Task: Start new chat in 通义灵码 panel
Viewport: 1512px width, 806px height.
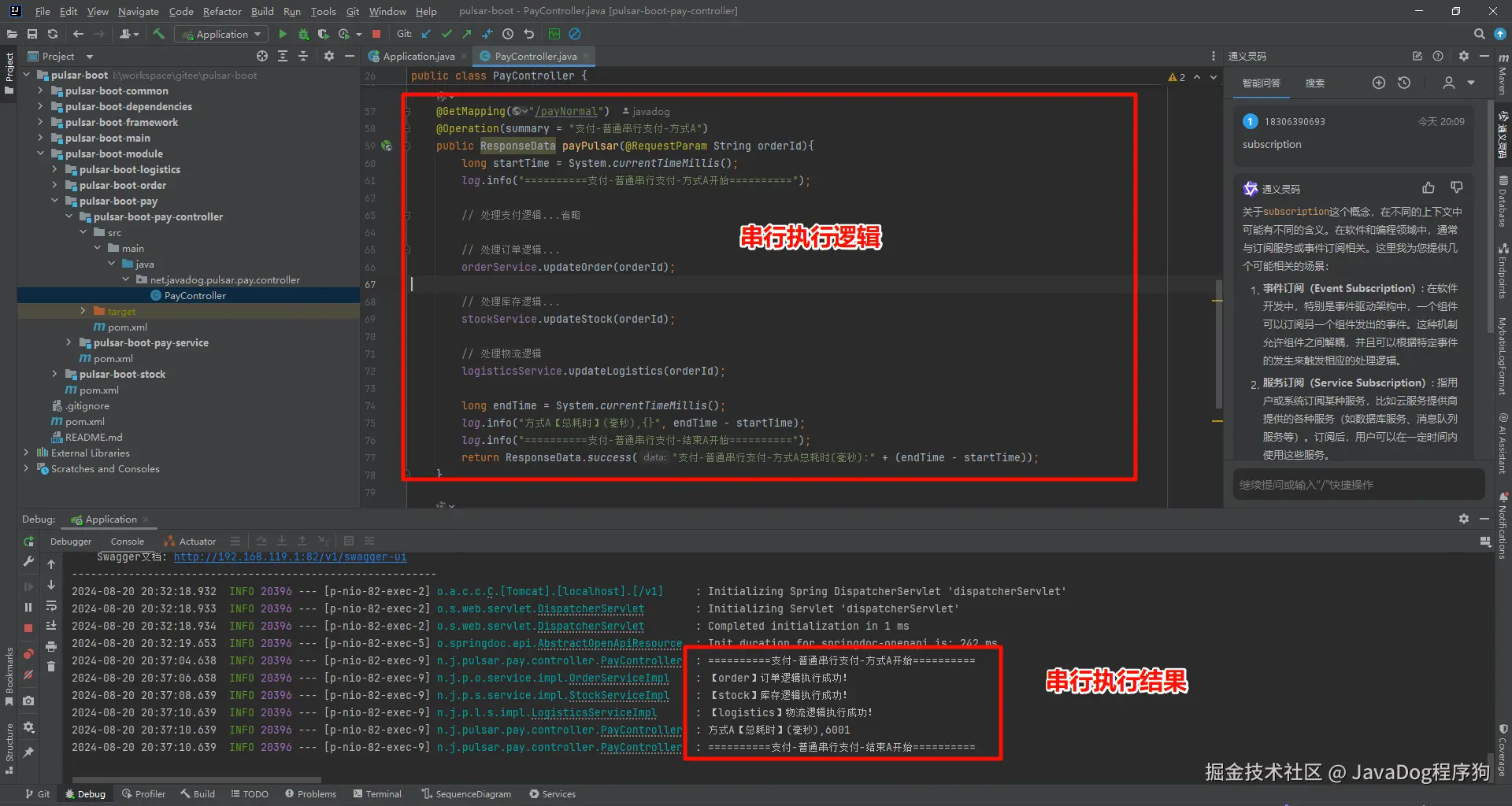Action: click(1378, 83)
